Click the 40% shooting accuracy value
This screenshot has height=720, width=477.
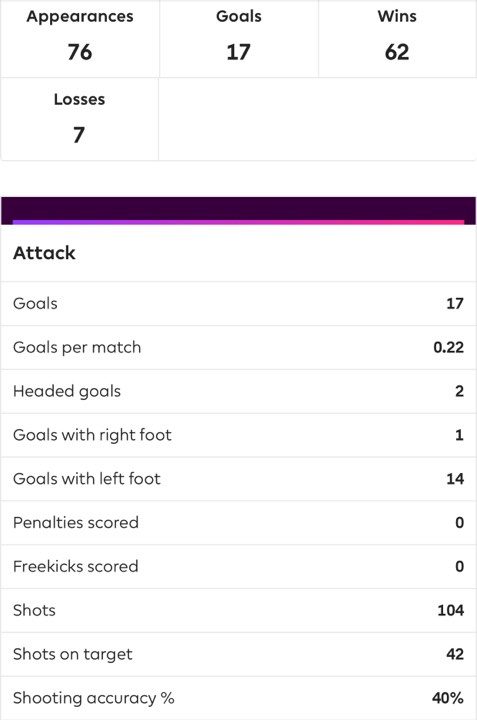[448, 698]
